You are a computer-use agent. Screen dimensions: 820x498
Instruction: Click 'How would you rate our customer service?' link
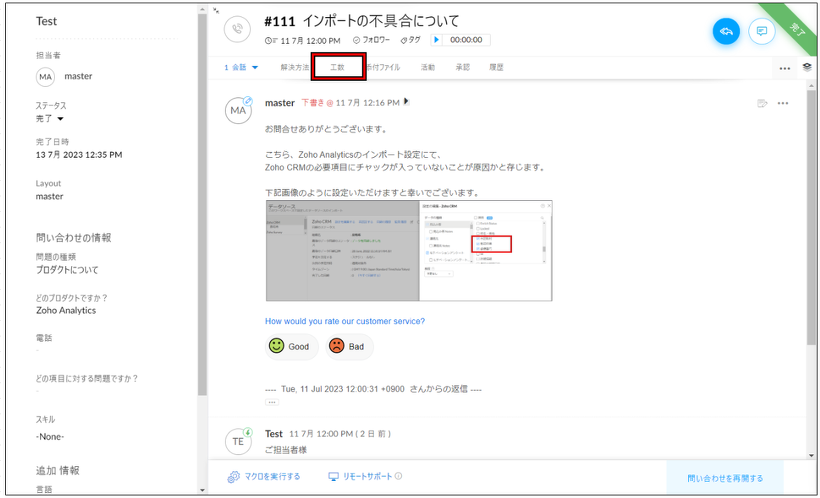345,321
